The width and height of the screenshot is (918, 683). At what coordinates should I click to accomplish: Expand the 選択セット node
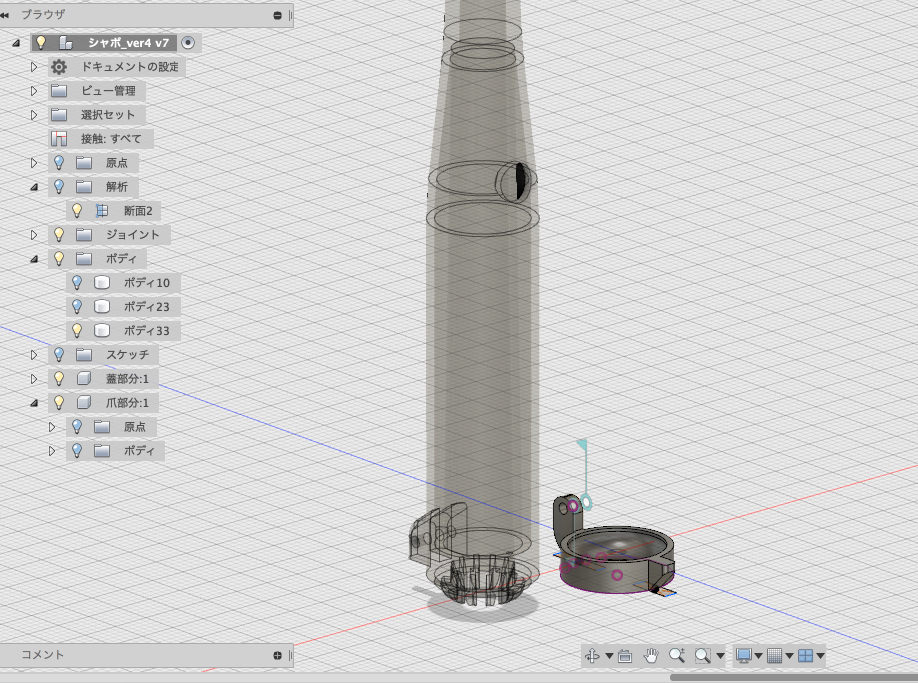(34, 115)
